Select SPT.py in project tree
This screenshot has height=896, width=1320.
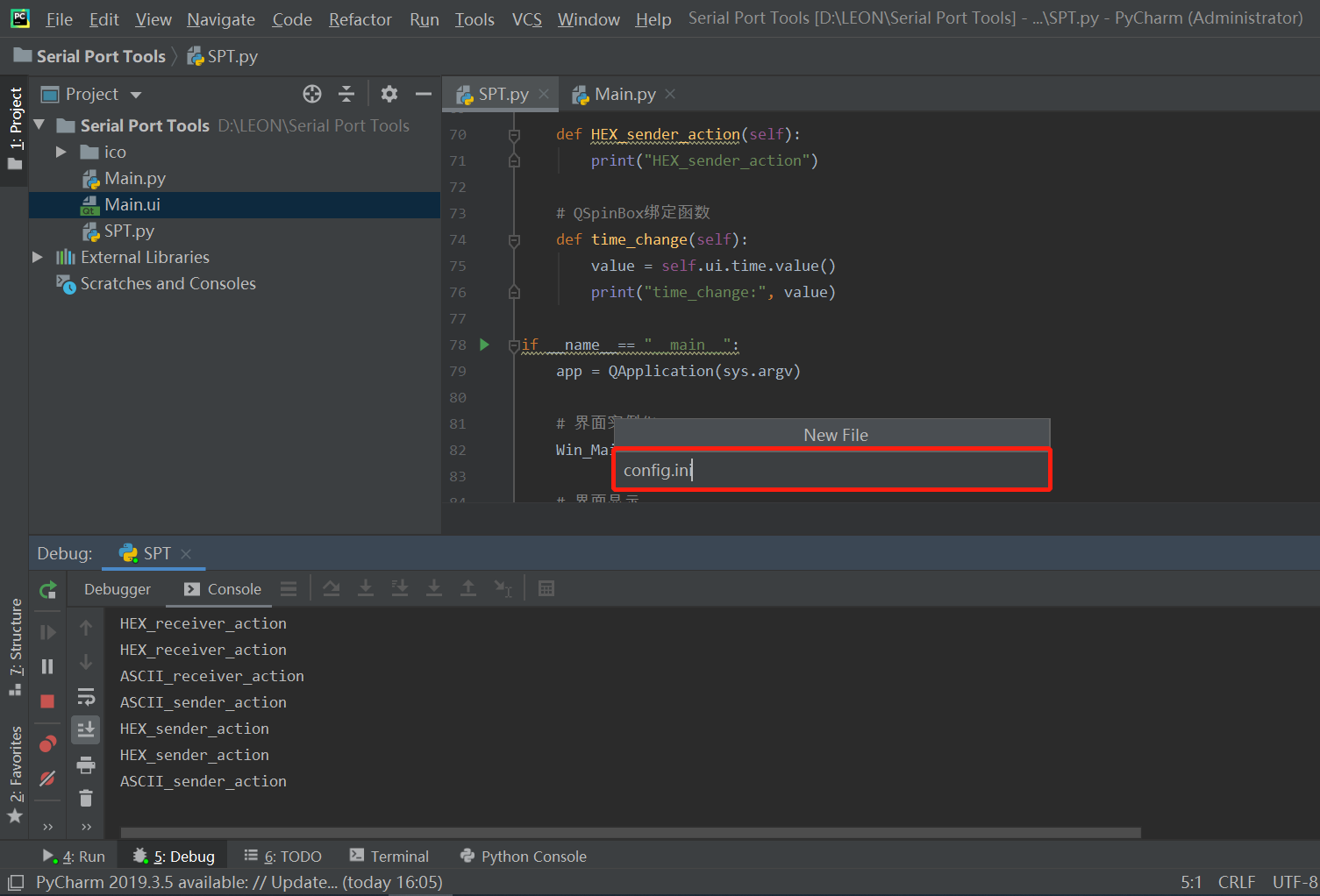click(129, 231)
